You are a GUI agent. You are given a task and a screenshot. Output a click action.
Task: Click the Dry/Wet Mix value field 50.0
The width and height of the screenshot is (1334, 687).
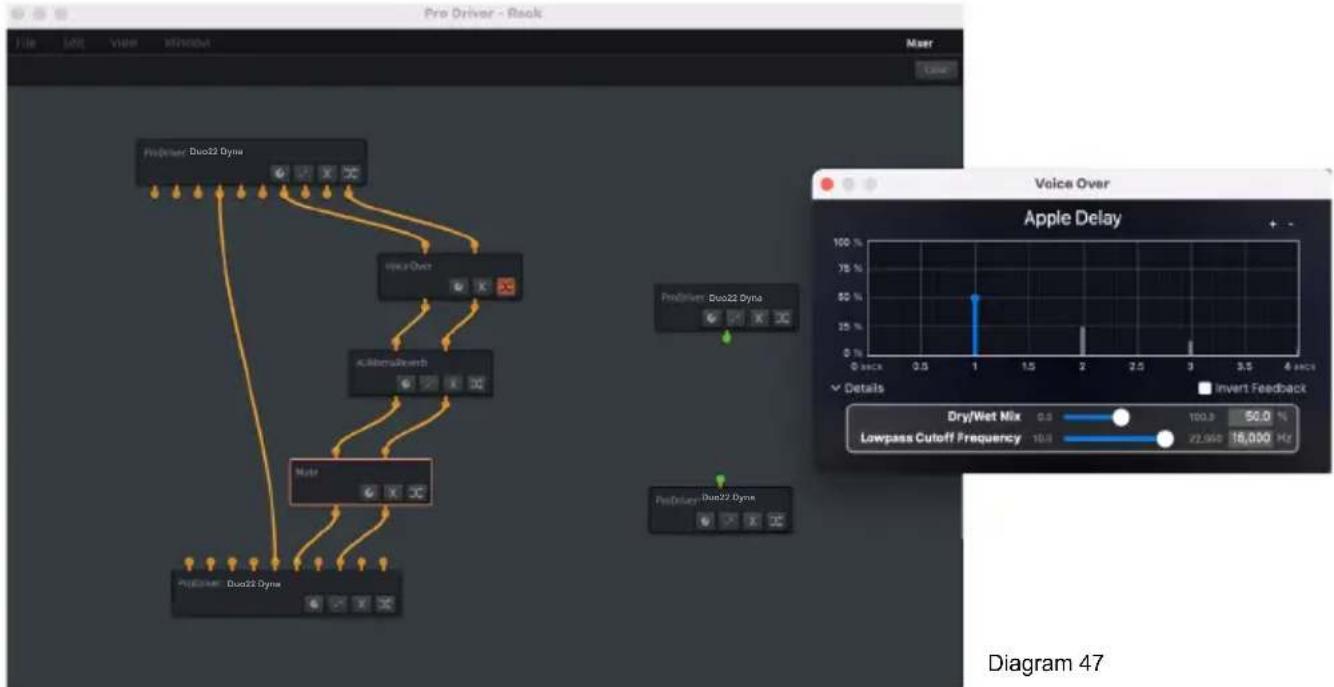1250,417
